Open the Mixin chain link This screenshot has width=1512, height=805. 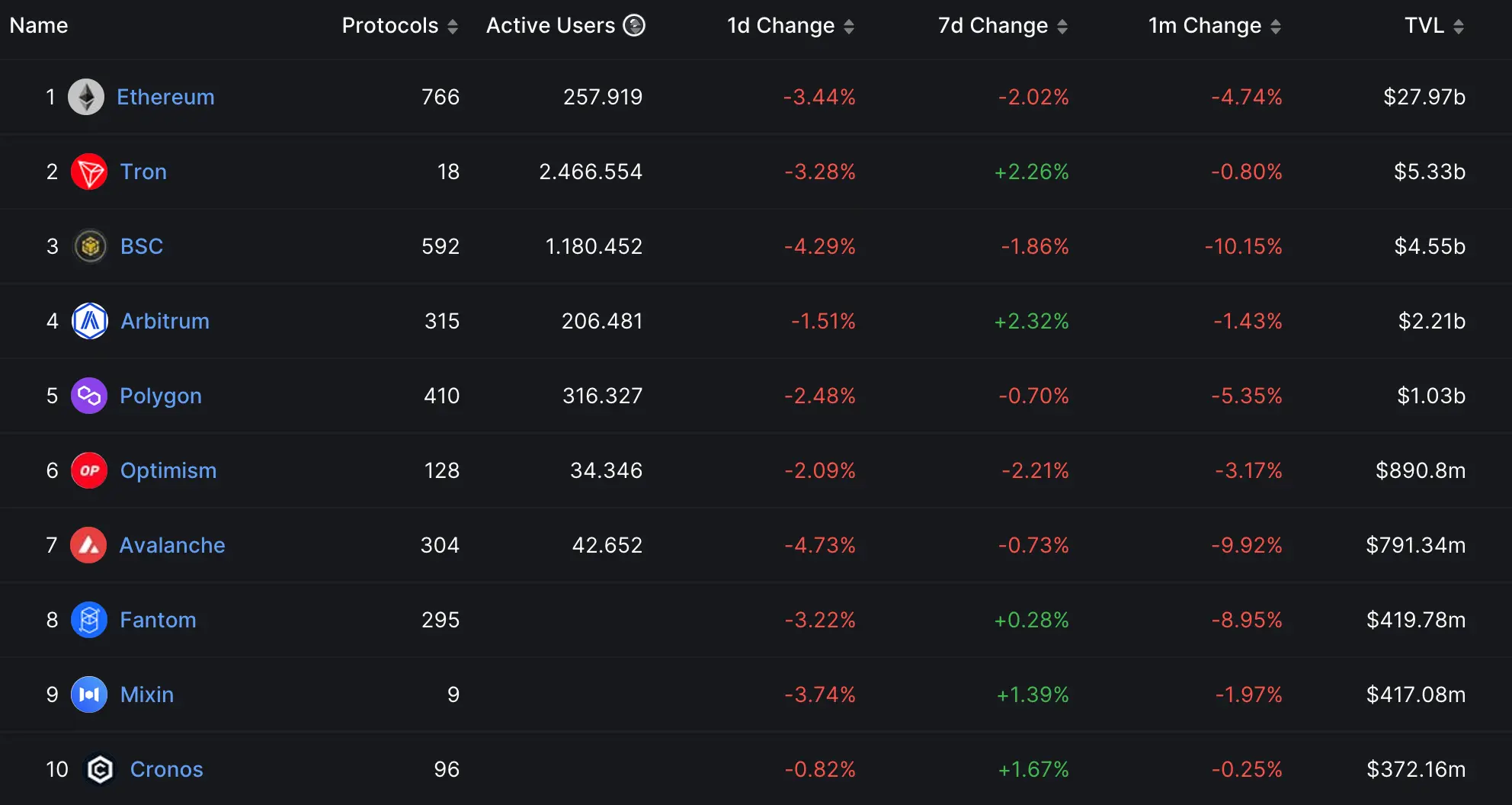[x=147, y=694]
